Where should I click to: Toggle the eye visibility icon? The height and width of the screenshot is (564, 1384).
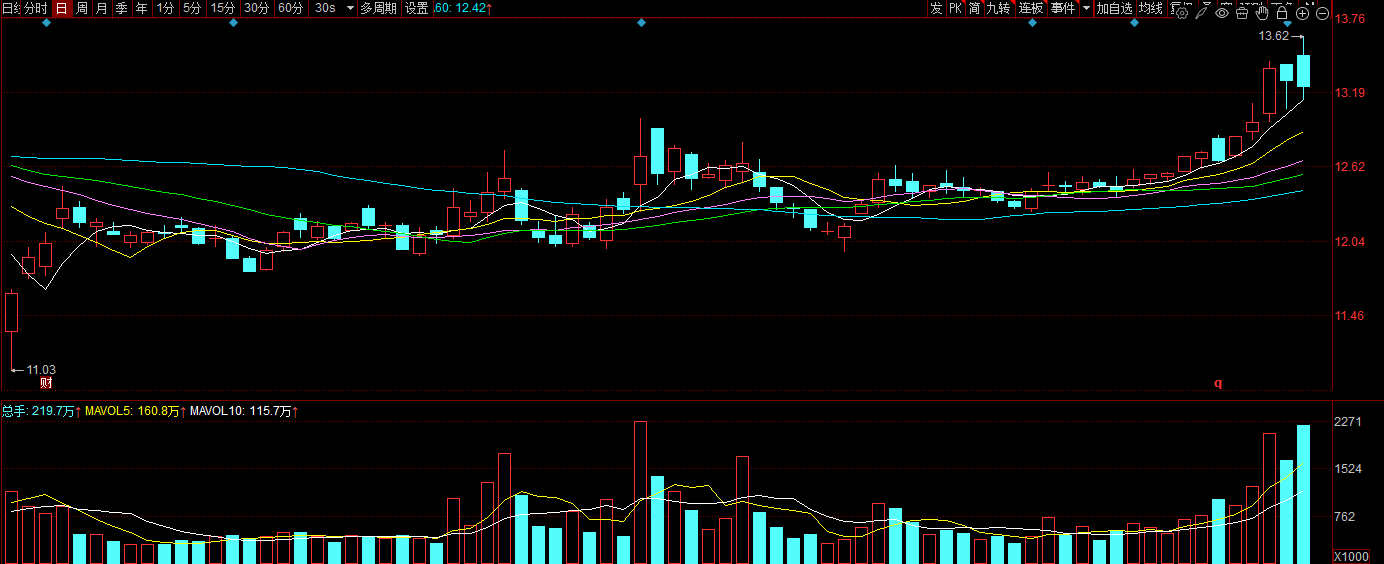pos(1222,13)
